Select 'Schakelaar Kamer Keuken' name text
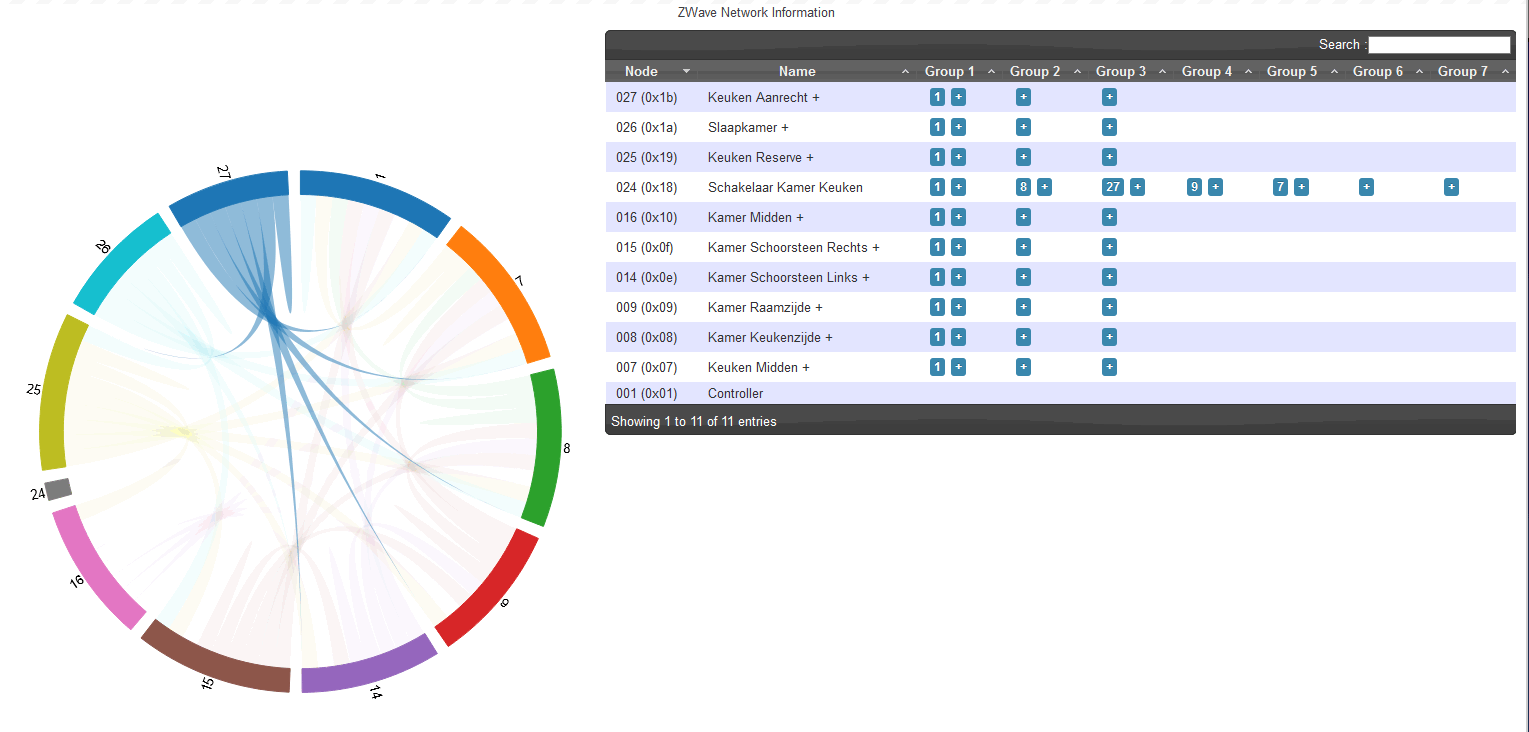This screenshot has width=1529, height=732. tap(785, 187)
